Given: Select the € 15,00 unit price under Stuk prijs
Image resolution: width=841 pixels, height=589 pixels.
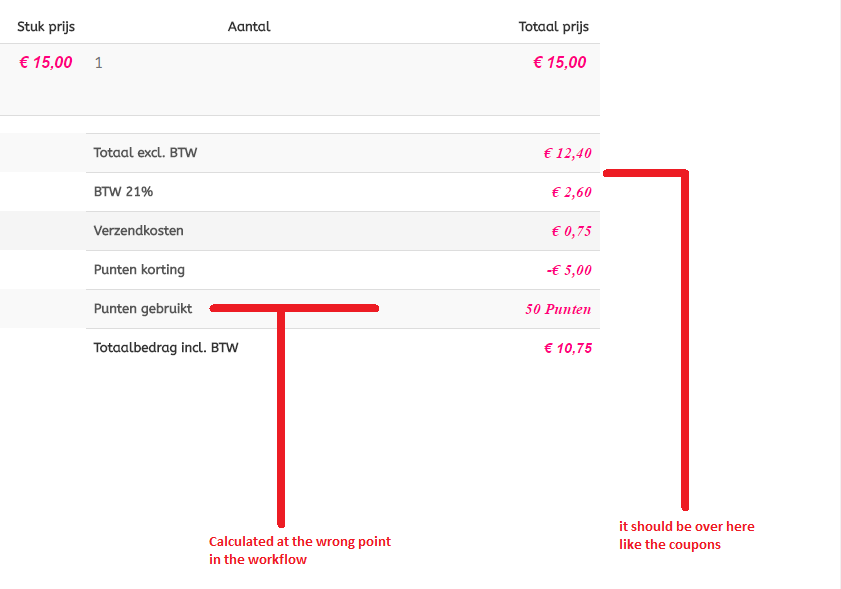Looking at the screenshot, I should click(46, 62).
